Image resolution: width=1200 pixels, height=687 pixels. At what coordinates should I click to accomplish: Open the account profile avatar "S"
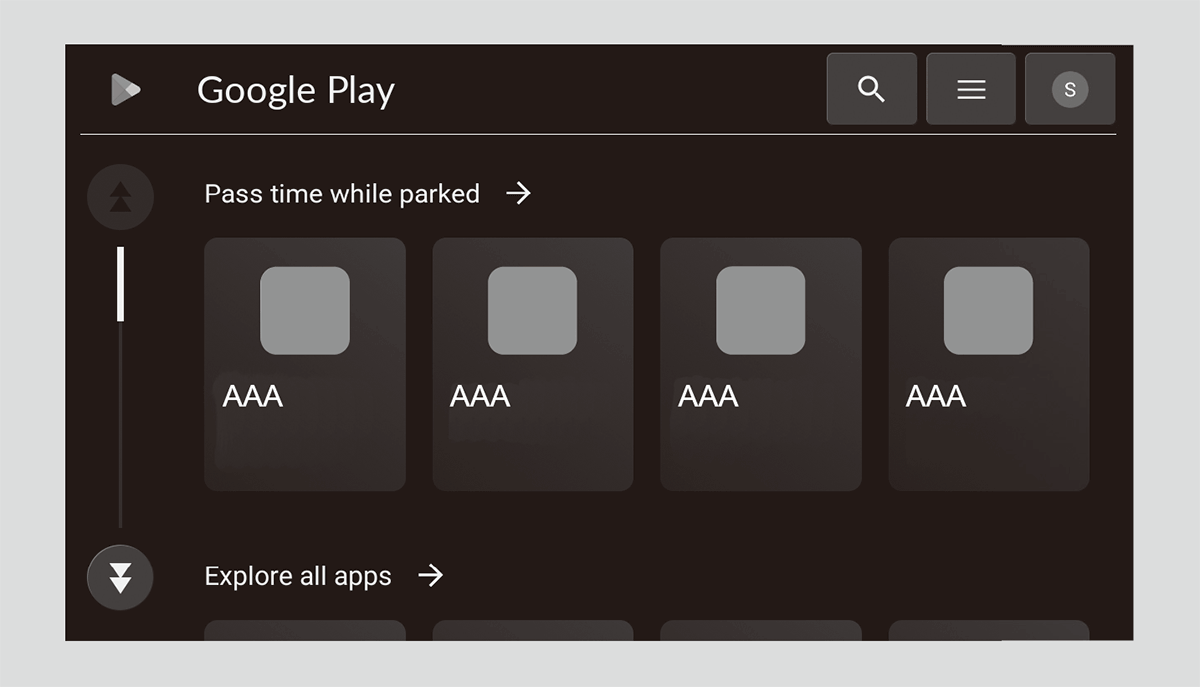click(x=1069, y=89)
